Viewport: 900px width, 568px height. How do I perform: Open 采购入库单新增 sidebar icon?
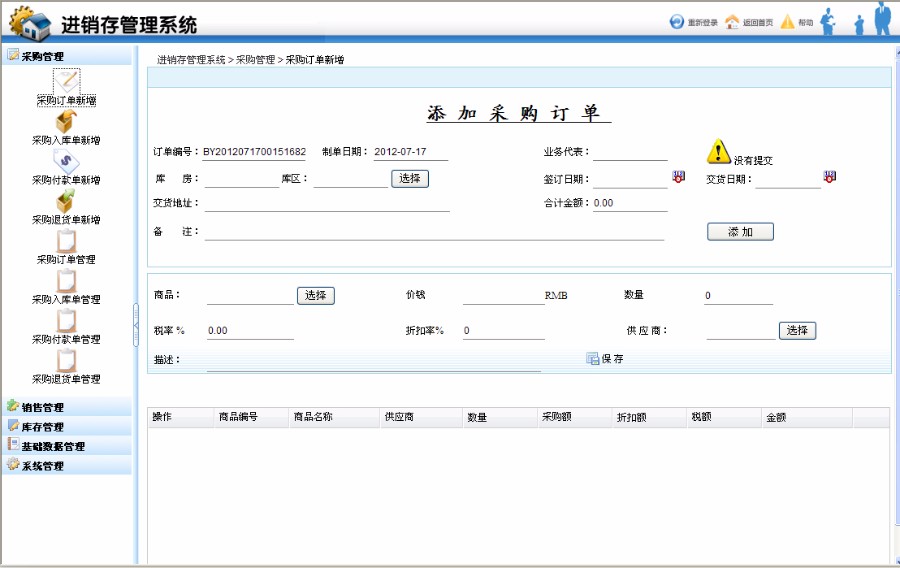(66, 121)
